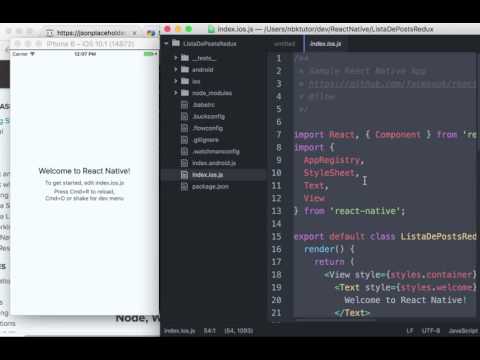Viewport: 480px width, 360px height.
Task: Click the .flowconfig file icon
Action: tap(184, 128)
